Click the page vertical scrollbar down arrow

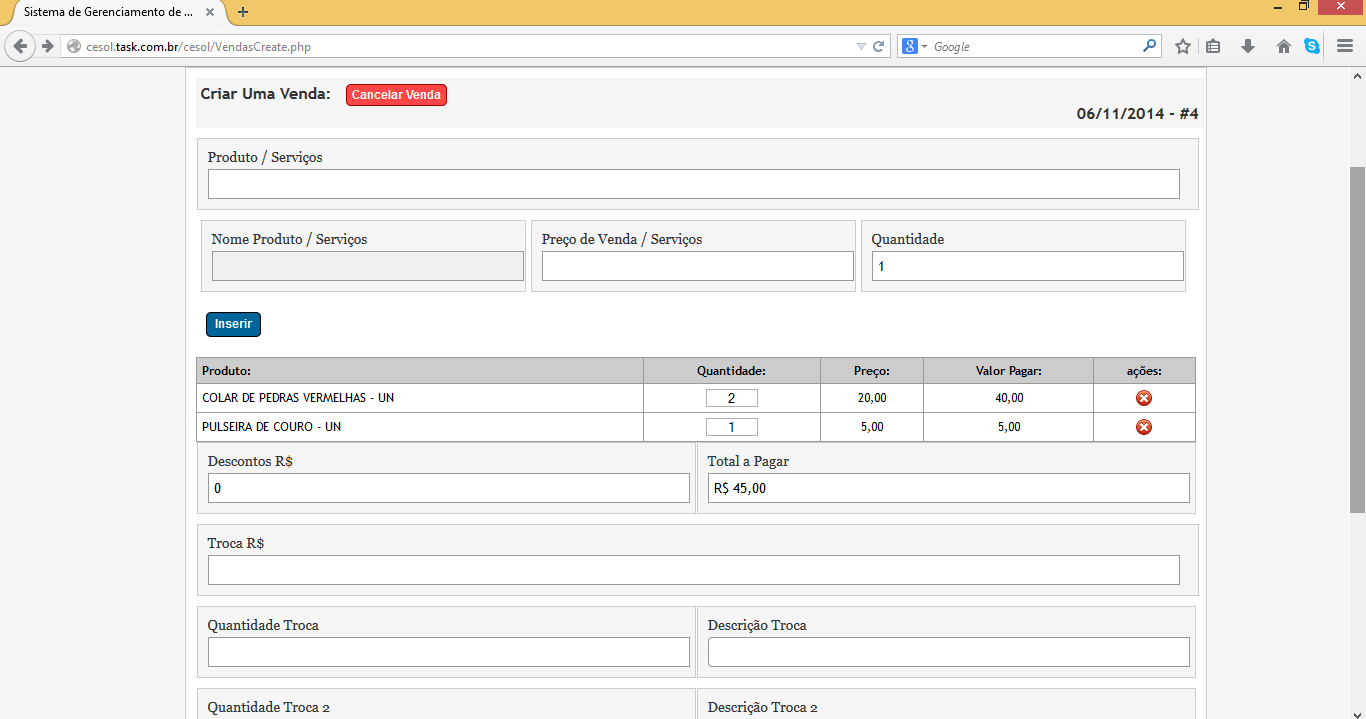(x=1357, y=710)
